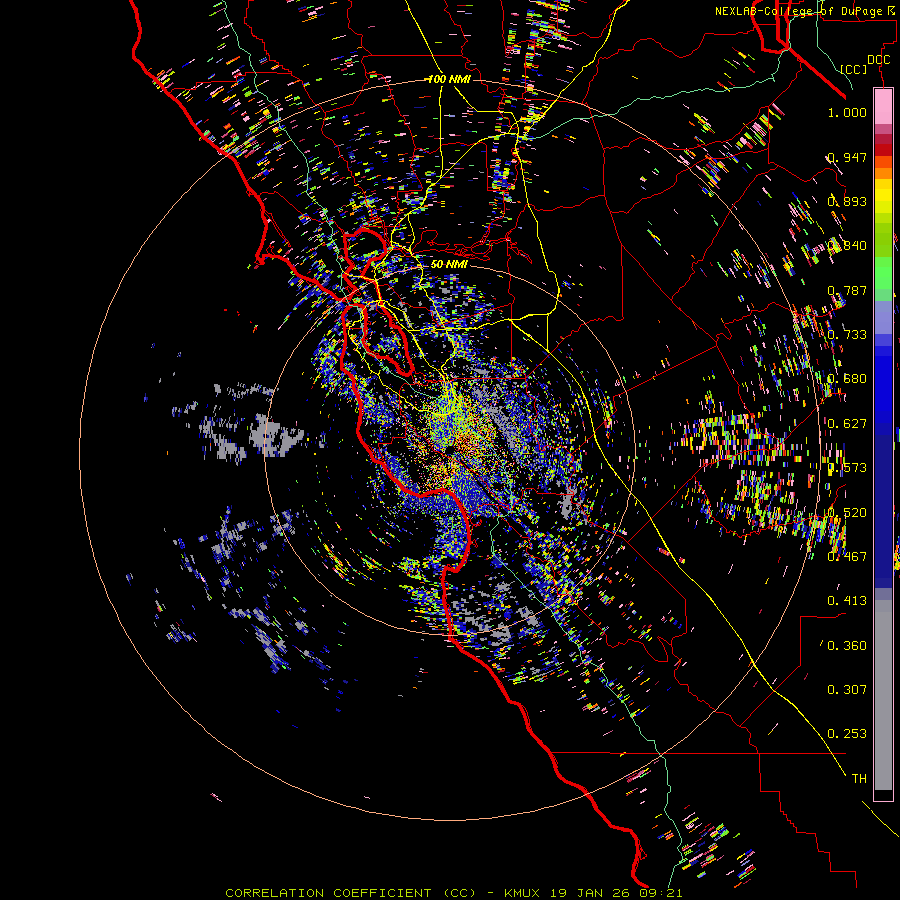900x900 pixels.
Task: Click the 0.787 color scale value
Action: pyautogui.click(x=847, y=290)
